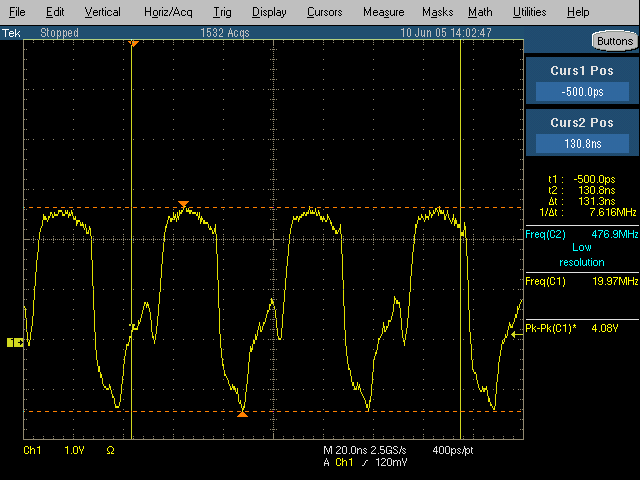Screen dimensions: 640x480
Task: Open the Measure menu
Action: tap(384, 12)
